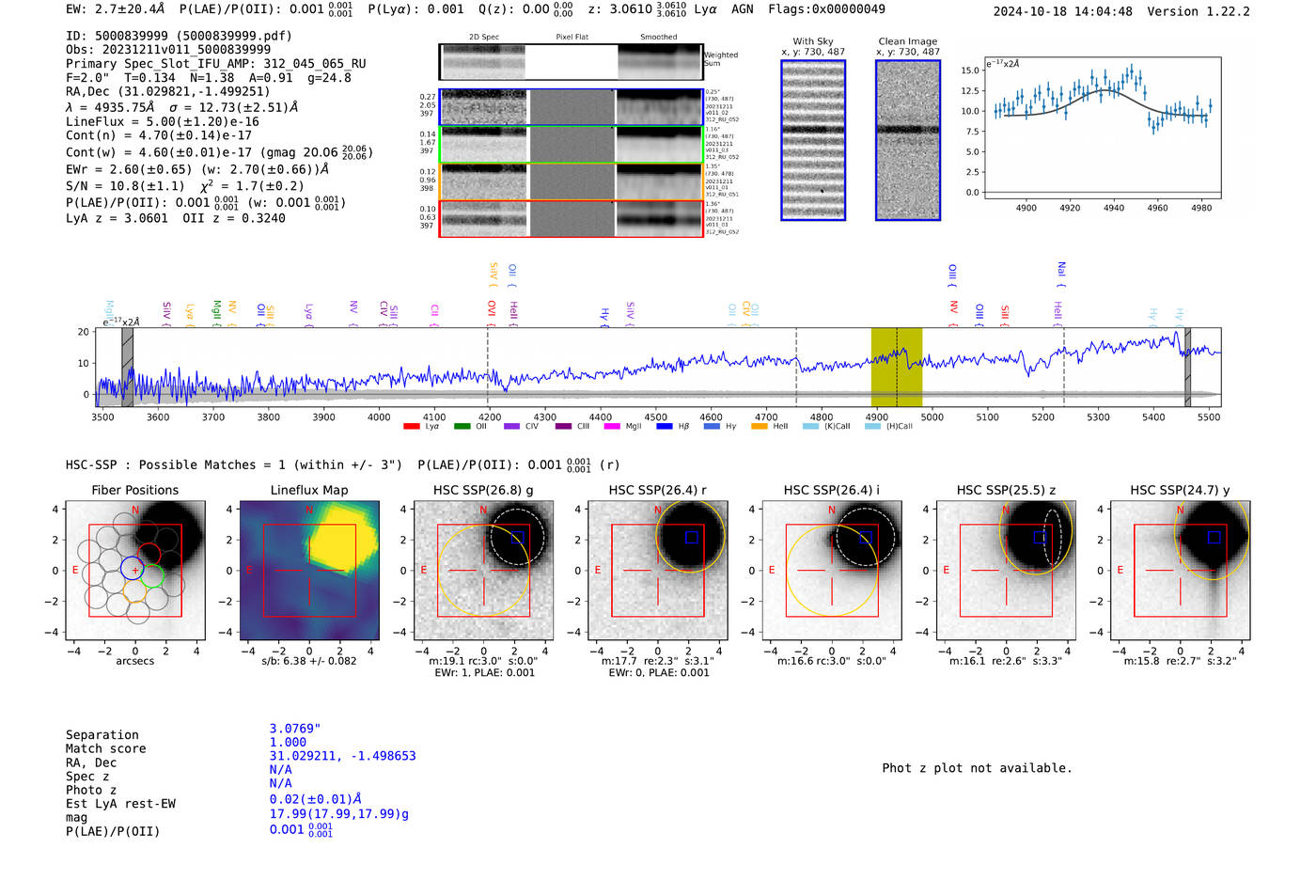Select the S/N = 10.8(±1.1) value

[x=125, y=186]
